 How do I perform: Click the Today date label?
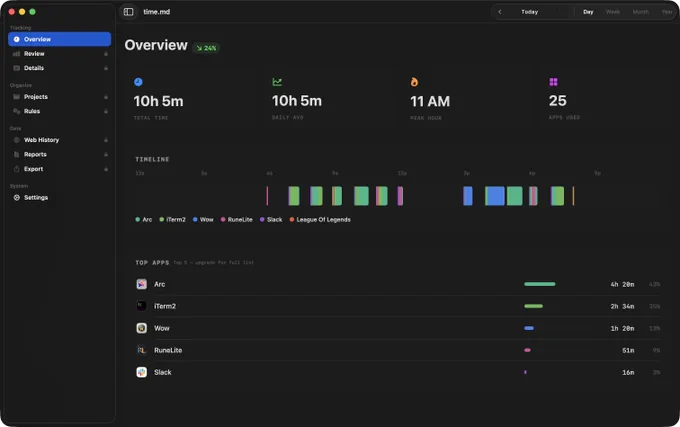[530, 12]
